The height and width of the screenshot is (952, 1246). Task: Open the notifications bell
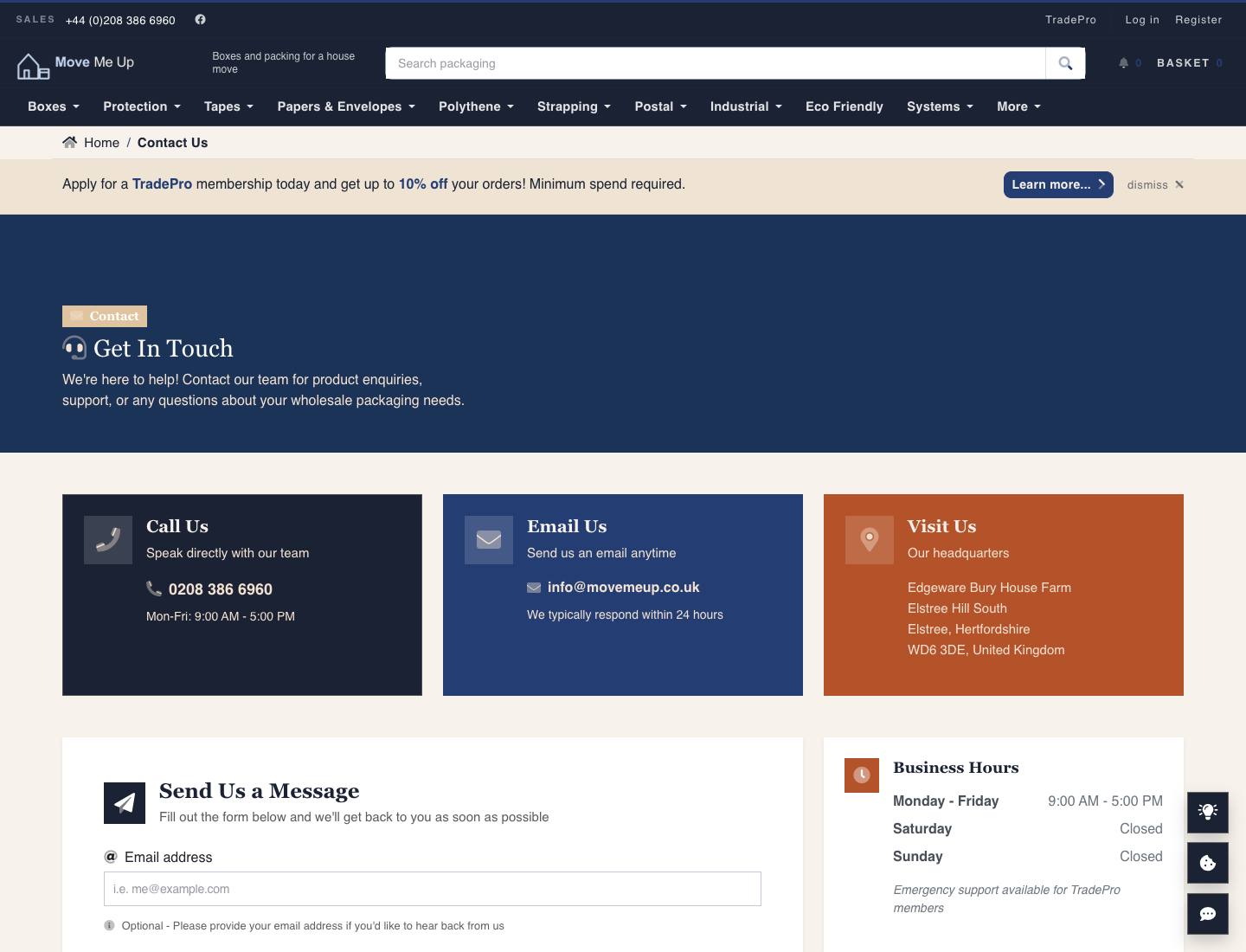click(x=1123, y=63)
